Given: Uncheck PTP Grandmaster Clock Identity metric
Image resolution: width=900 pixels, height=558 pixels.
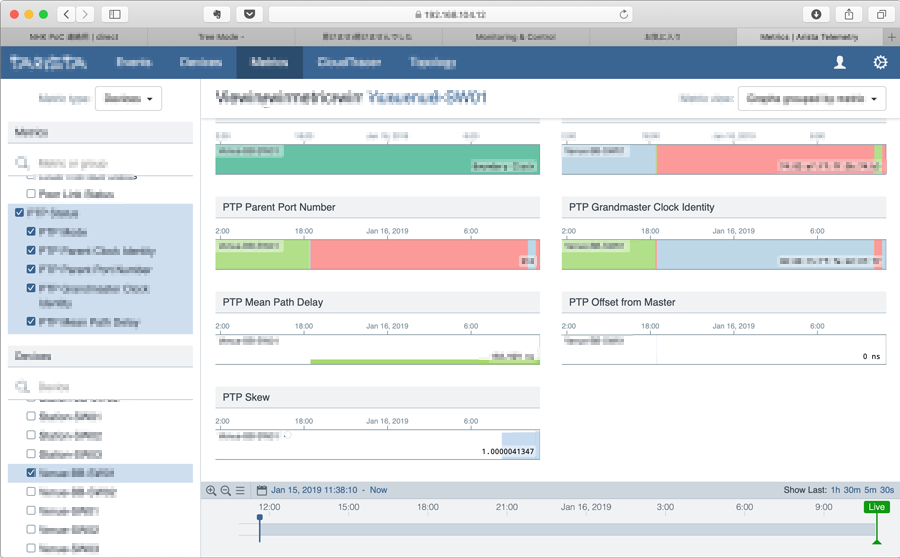Looking at the screenshot, I should pos(31,288).
